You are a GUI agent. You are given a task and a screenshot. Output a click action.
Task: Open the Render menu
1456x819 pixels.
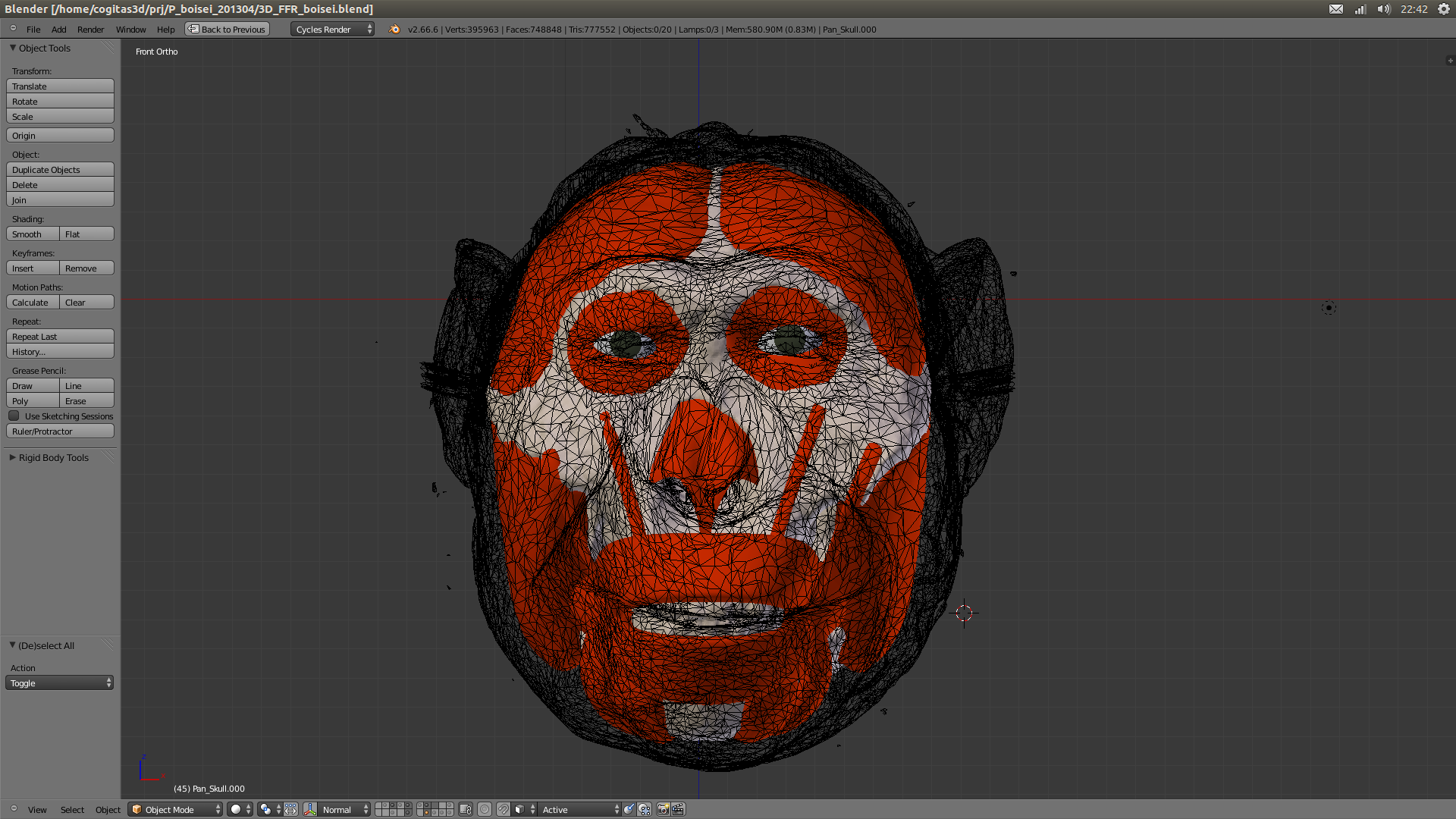90,29
